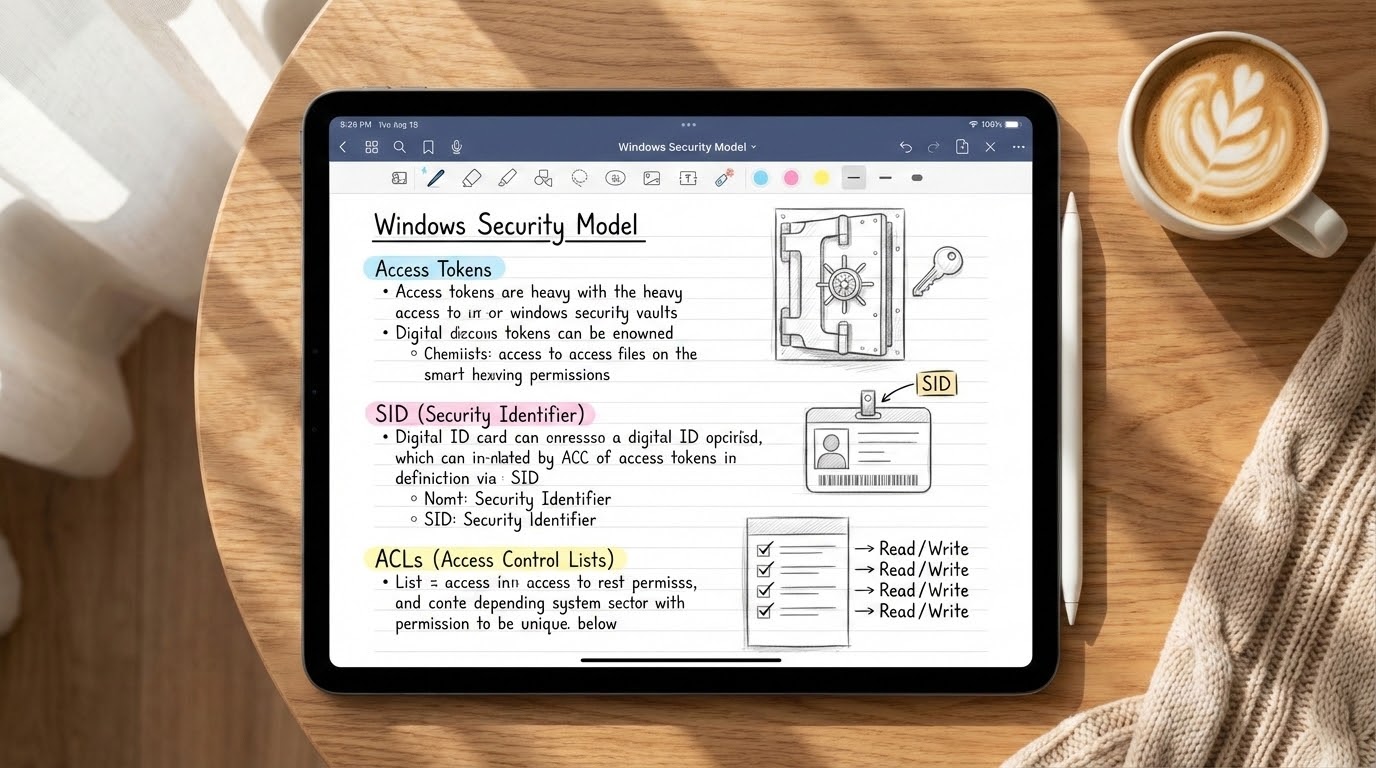The height and width of the screenshot is (768, 1376).
Task: Select the Shapes tool
Action: pyautogui.click(x=543, y=178)
